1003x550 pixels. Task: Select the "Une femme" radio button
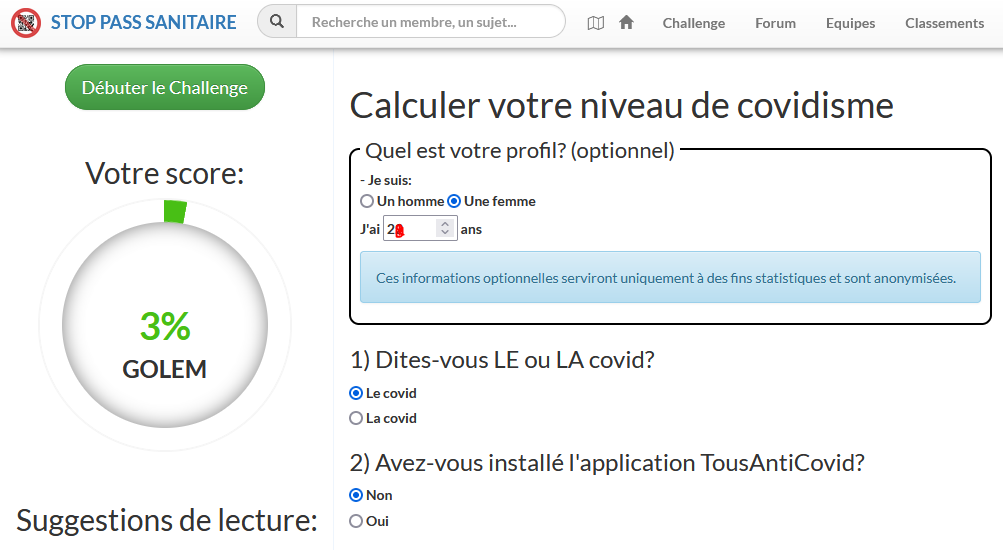(x=454, y=201)
